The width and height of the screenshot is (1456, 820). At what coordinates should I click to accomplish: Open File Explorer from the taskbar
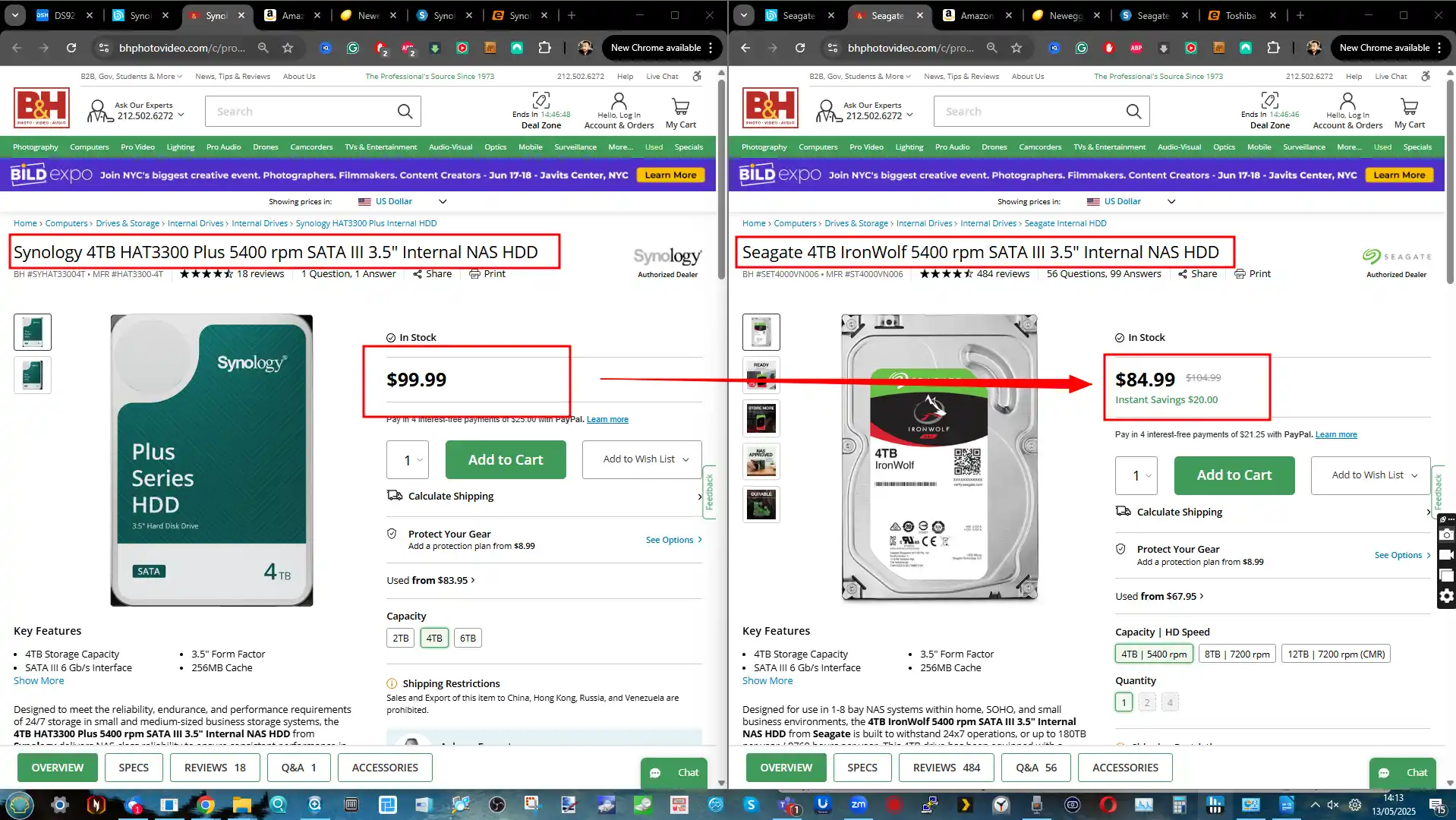click(241, 805)
